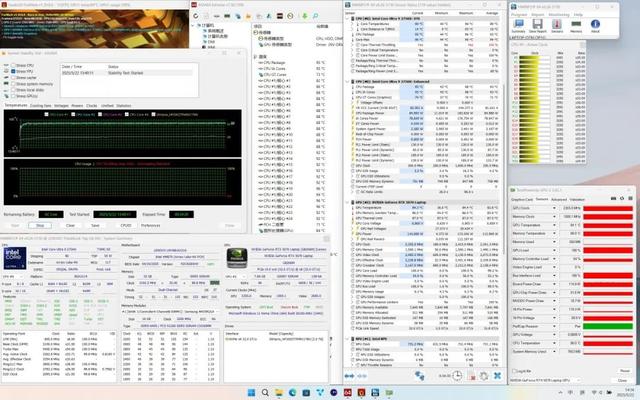Image resolution: width=640 pixels, height=400 pixels.
Task: Switch to the Statistics tab in stability test
Action: click(123, 106)
